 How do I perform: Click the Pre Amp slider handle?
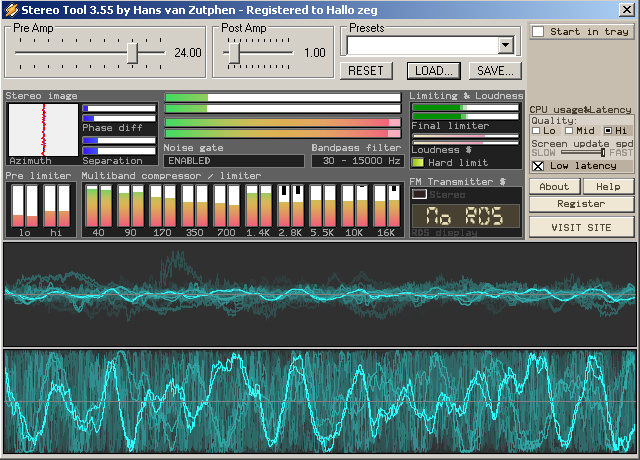click(132, 52)
